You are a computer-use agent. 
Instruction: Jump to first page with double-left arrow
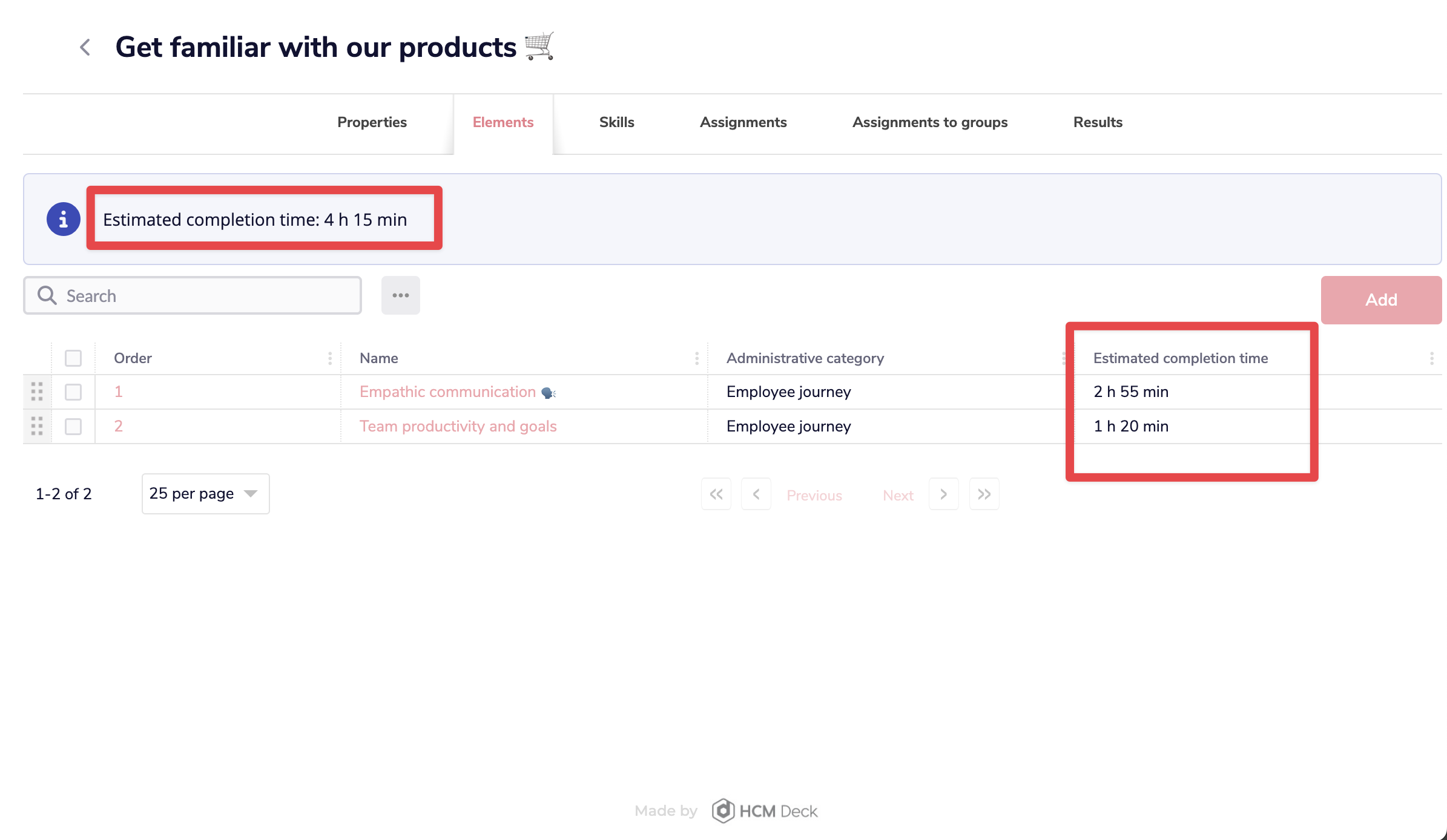coord(716,494)
